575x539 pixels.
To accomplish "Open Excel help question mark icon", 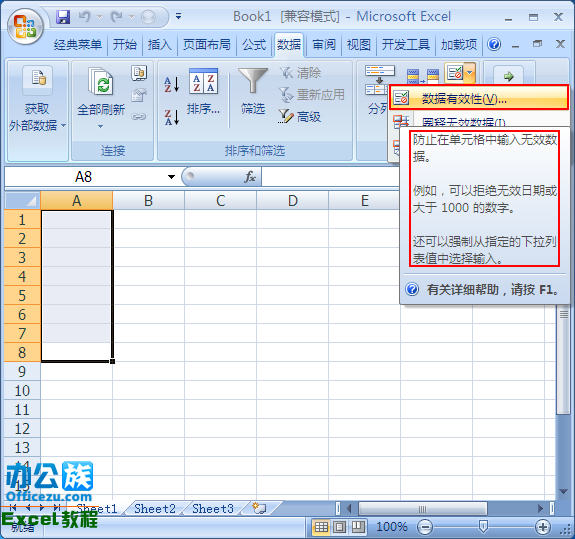I will [494, 44].
